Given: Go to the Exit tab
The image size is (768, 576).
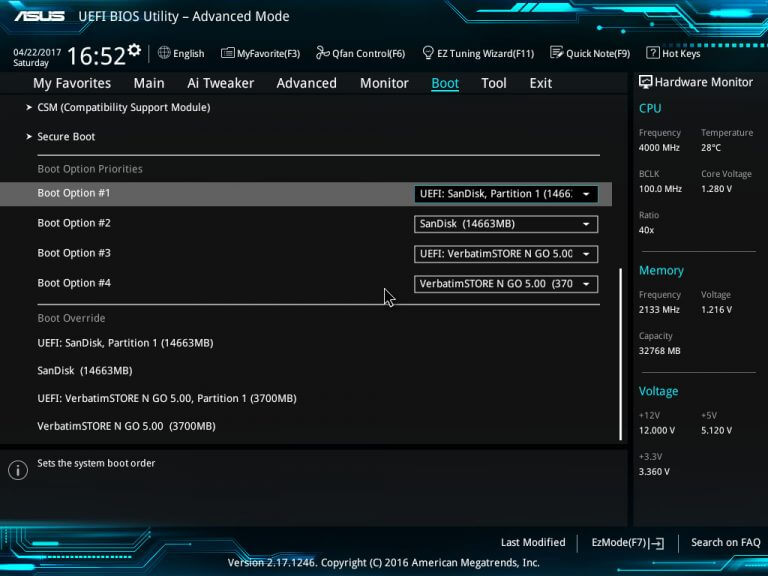Looking at the screenshot, I should point(541,83).
